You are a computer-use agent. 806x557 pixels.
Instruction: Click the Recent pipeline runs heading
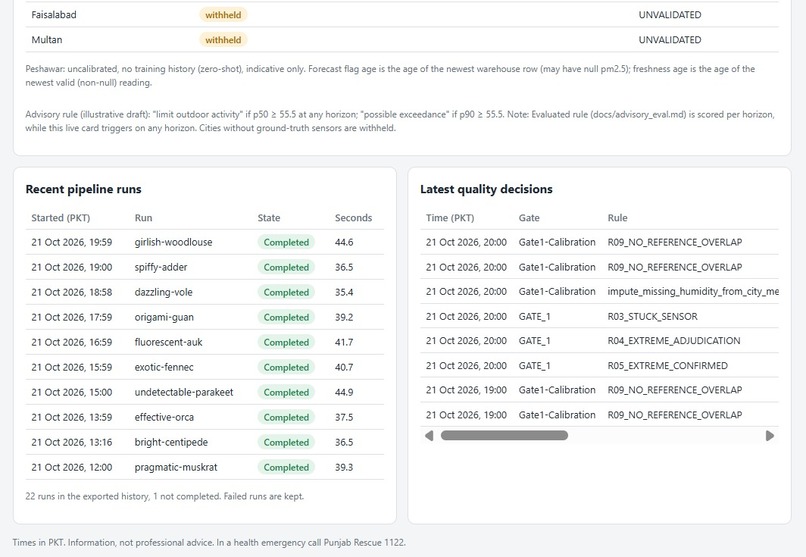click(x=83, y=189)
